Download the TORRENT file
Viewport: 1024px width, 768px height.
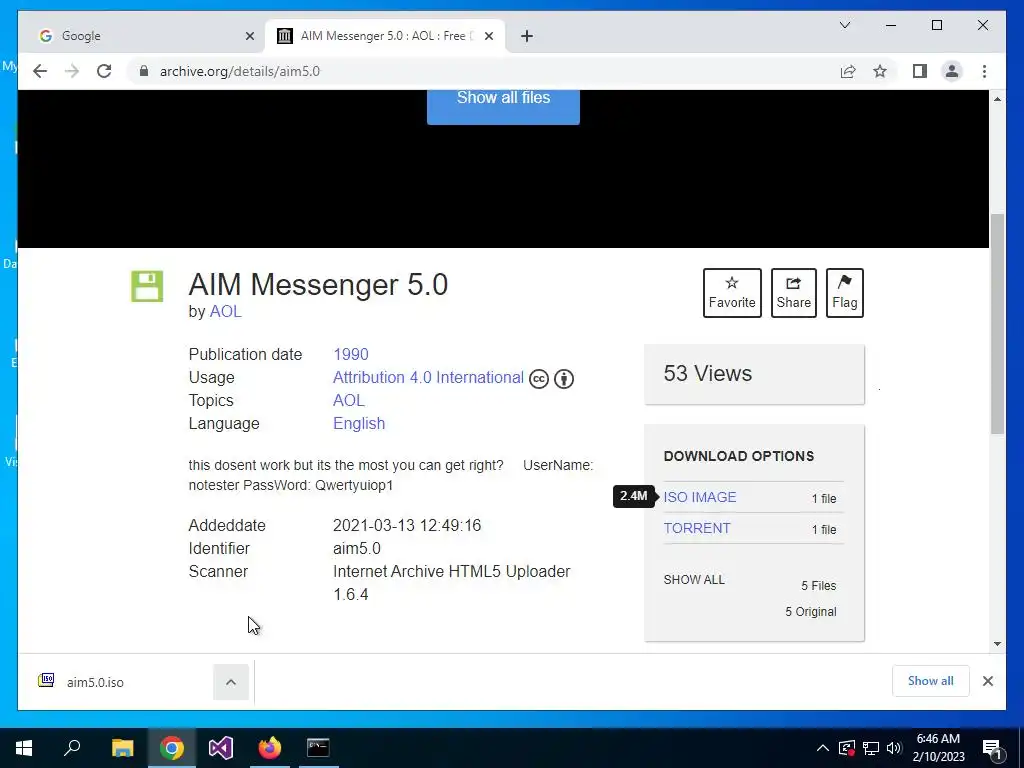[697, 528]
